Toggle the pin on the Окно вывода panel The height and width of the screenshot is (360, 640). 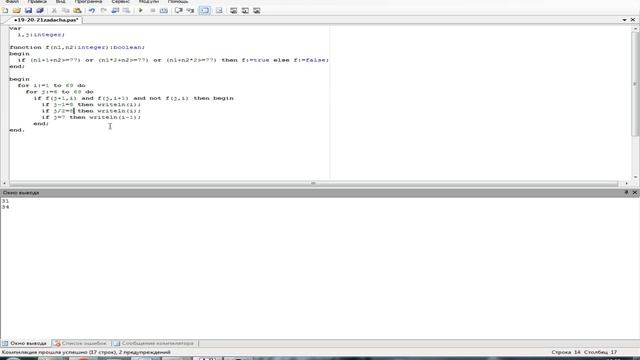coord(626,192)
